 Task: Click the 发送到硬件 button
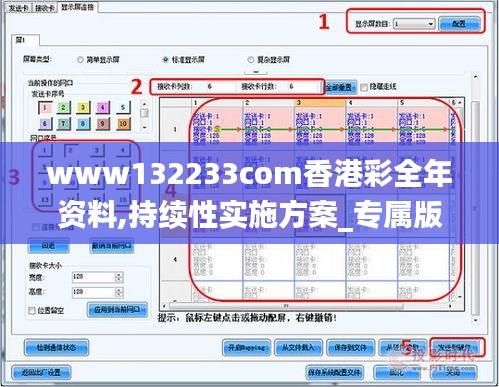455,348
